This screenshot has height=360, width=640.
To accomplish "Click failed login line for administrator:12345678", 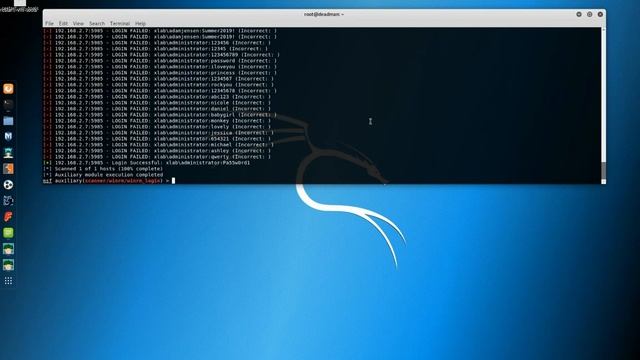I will pos(160,91).
